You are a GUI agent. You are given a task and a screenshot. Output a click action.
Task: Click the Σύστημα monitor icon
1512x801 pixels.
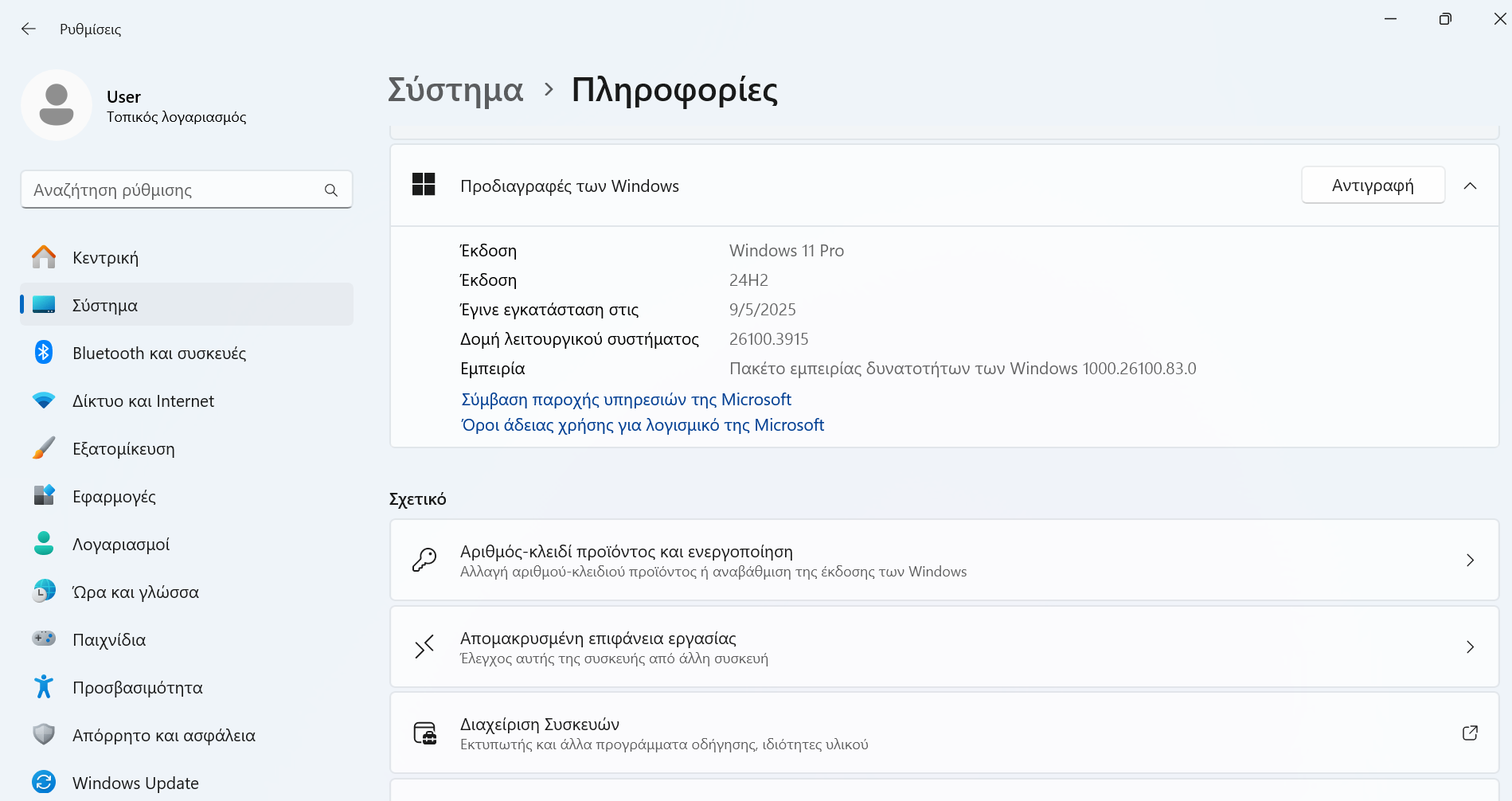[x=44, y=305]
